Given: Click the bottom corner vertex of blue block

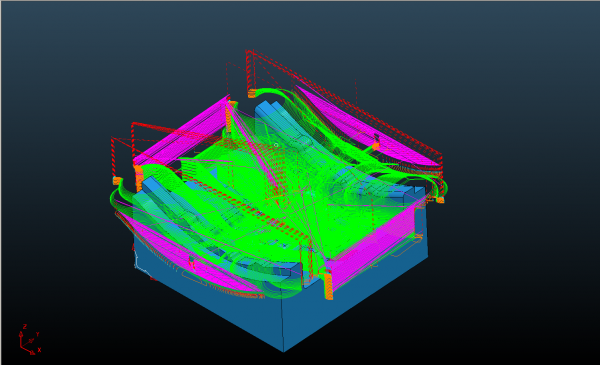Looking at the screenshot, I should click(284, 350).
